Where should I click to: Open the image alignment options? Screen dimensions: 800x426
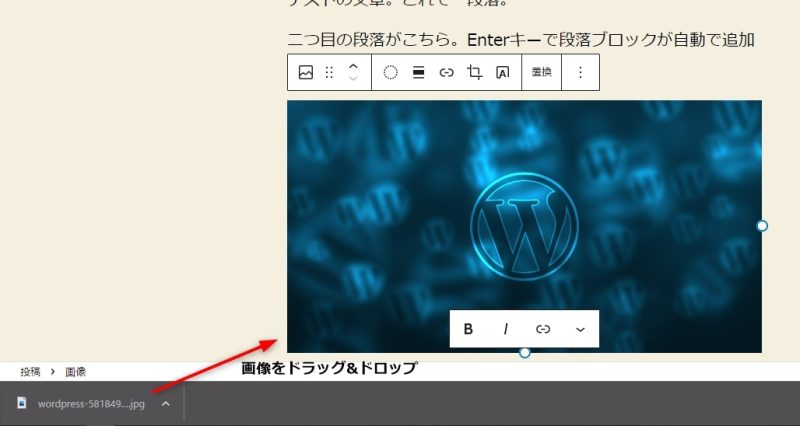419,73
